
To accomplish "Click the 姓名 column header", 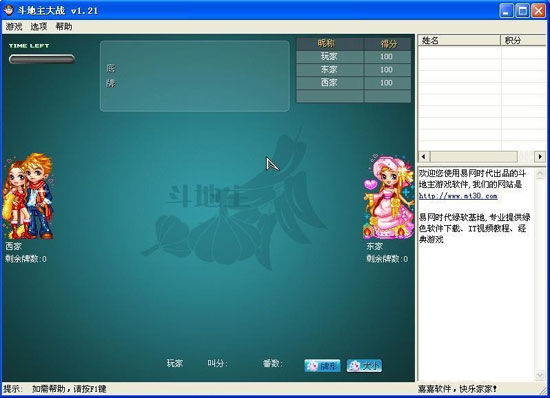I will [459, 40].
